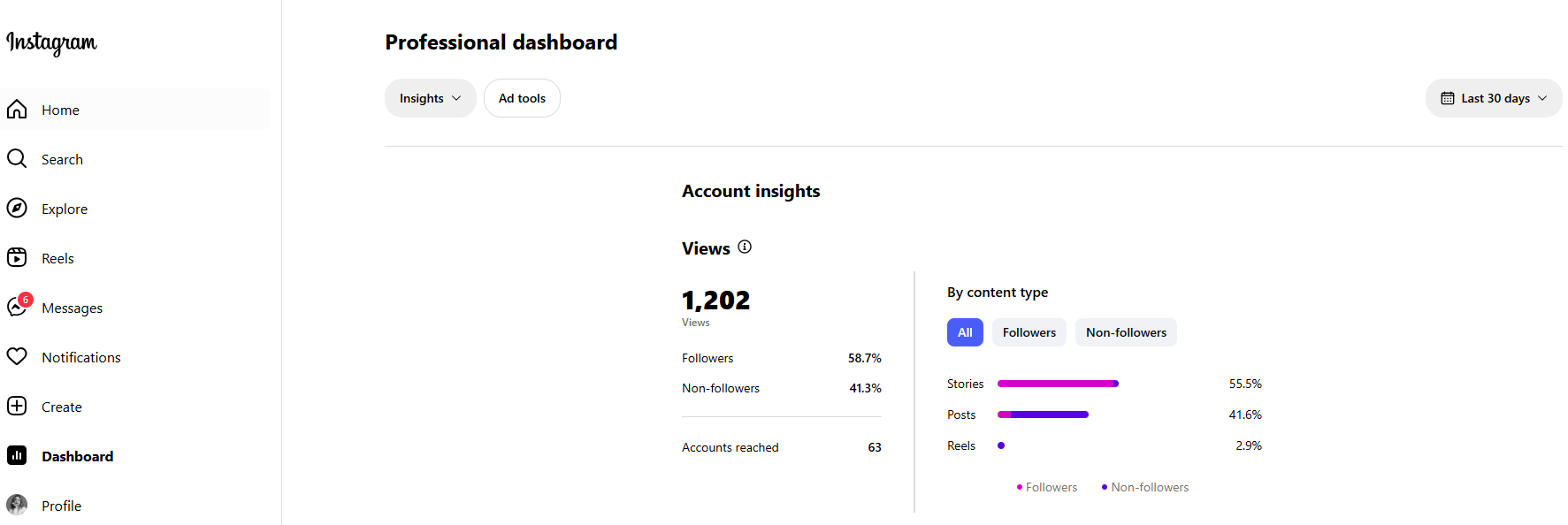
Task: Switch to the Ad tools tab
Action: pos(522,98)
